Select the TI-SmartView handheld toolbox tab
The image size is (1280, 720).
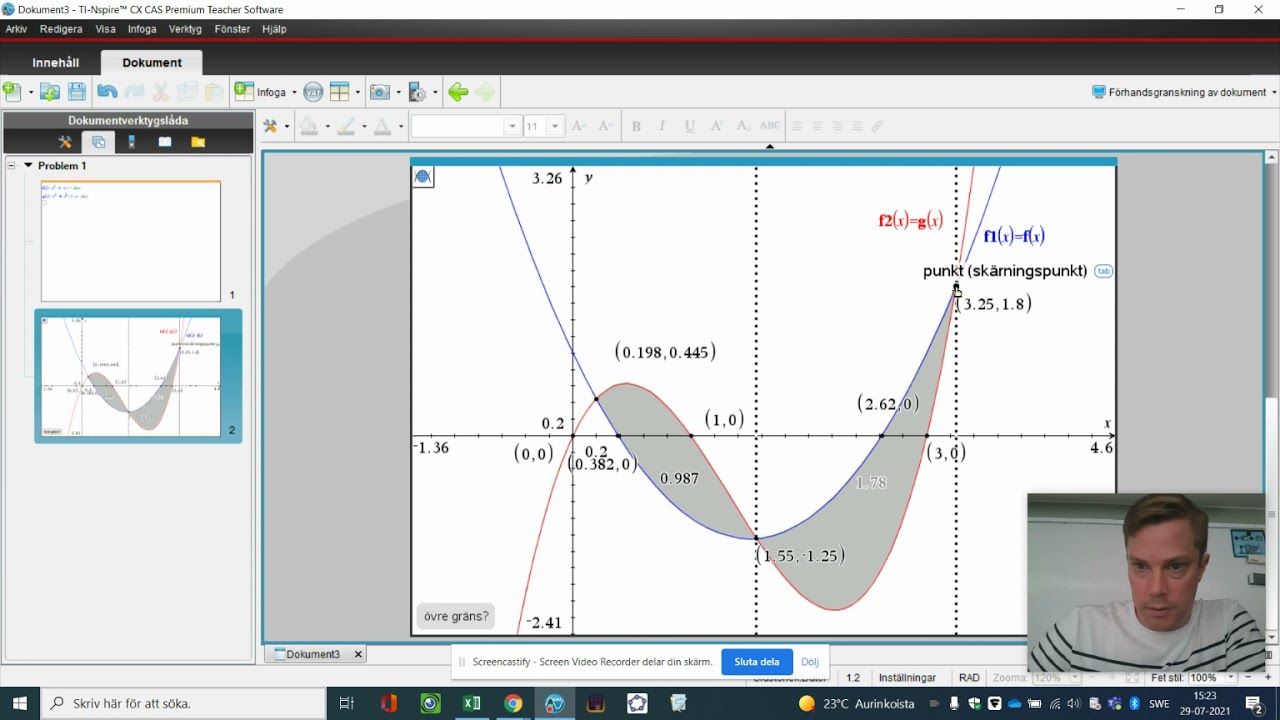[131, 142]
